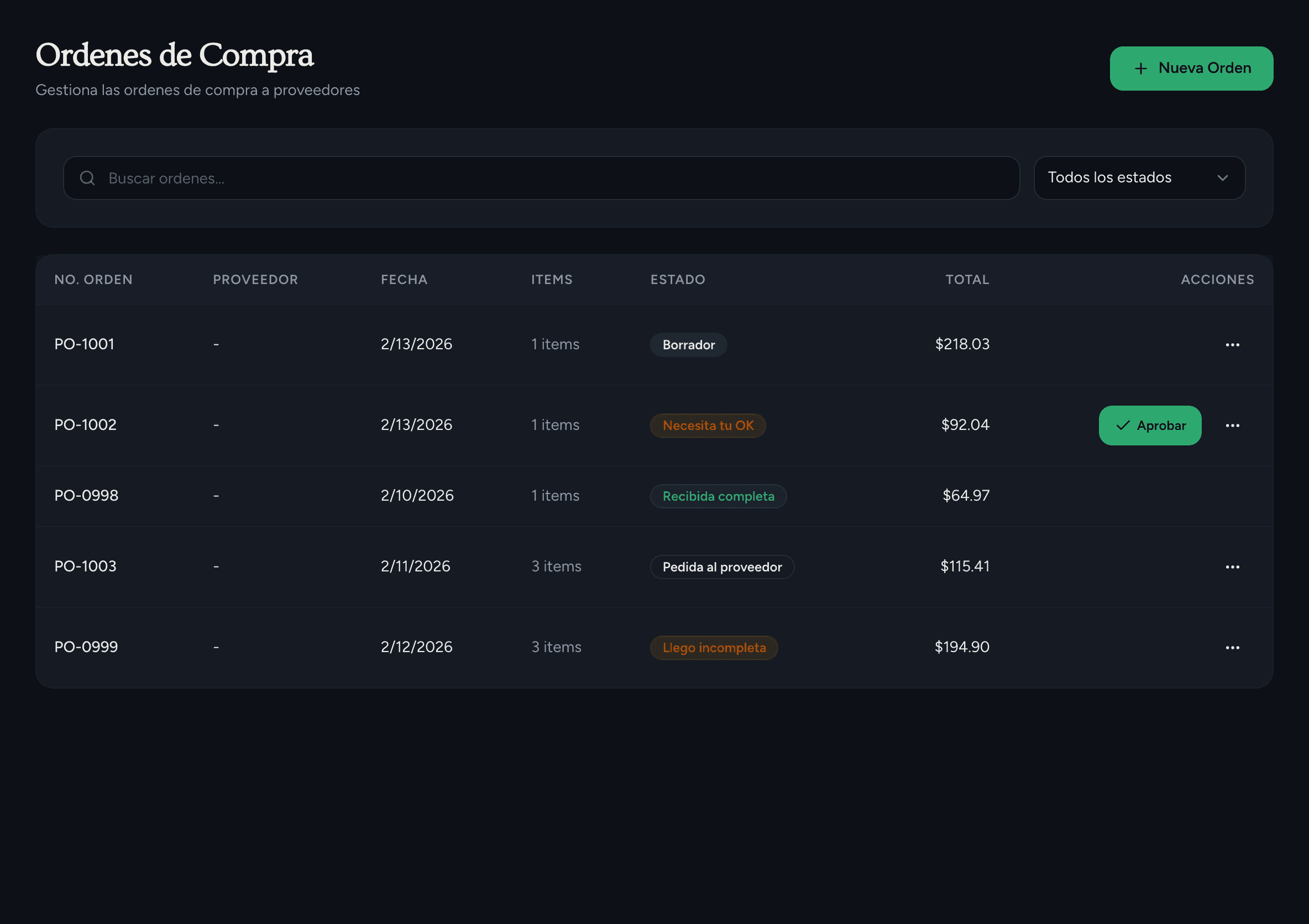Open the actions menu for PO-1001
This screenshot has width=1309, height=924.
click(x=1232, y=345)
